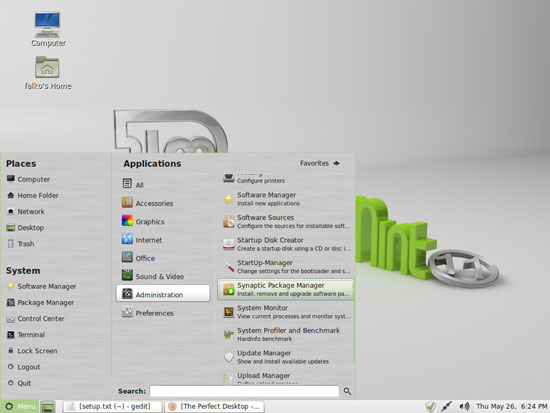Click the Control Center label
Screen dimensions: 550x413
tap(41, 318)
